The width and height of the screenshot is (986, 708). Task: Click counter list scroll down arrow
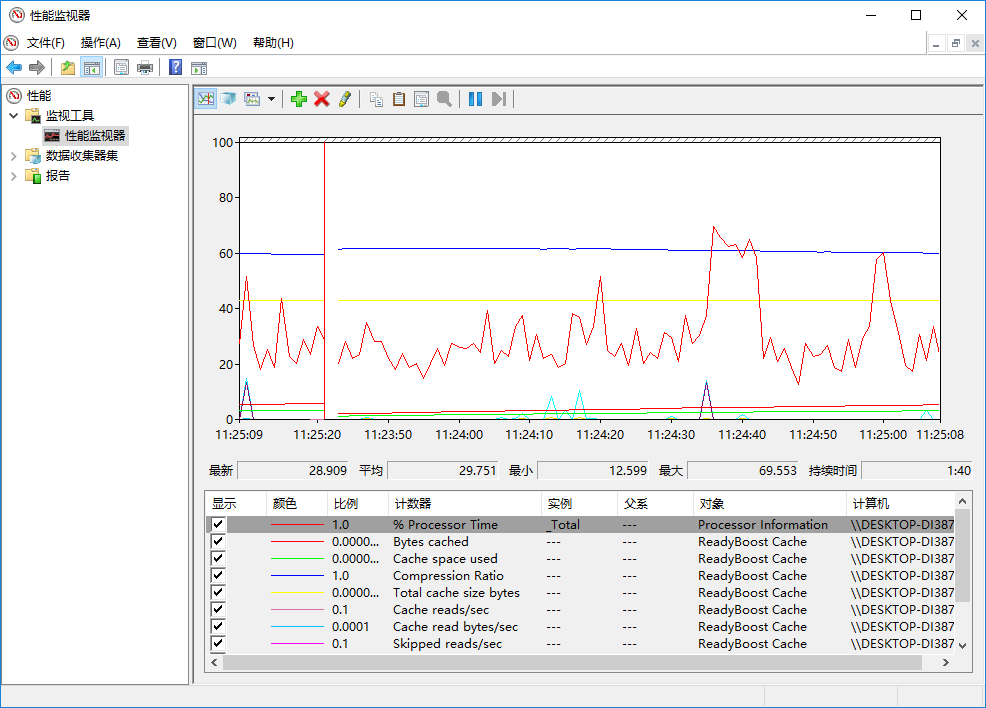[962, 646]
